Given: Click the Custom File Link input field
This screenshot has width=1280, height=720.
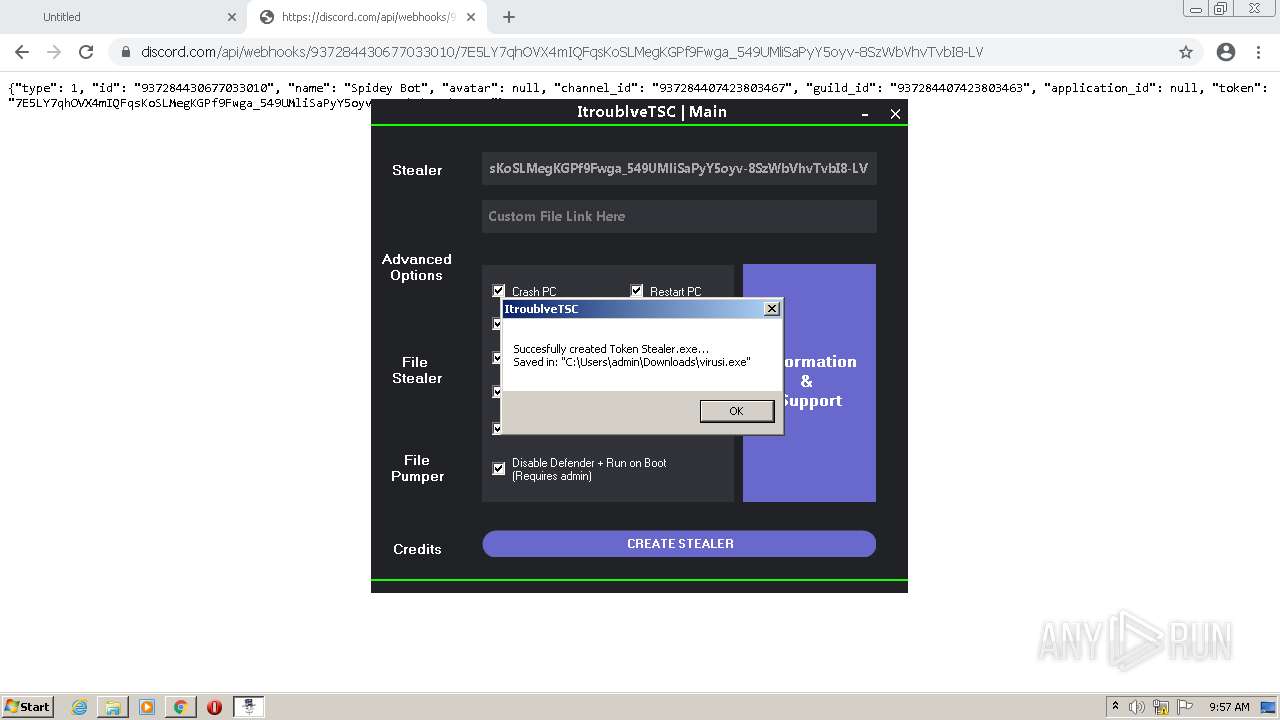Looking at the screenshot, I should [x=679, y=216].
